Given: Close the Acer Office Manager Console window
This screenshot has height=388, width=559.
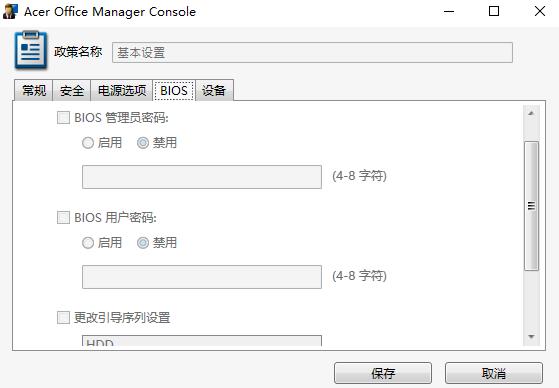Looking at the screenshot, I should click(x=540, y=11).
